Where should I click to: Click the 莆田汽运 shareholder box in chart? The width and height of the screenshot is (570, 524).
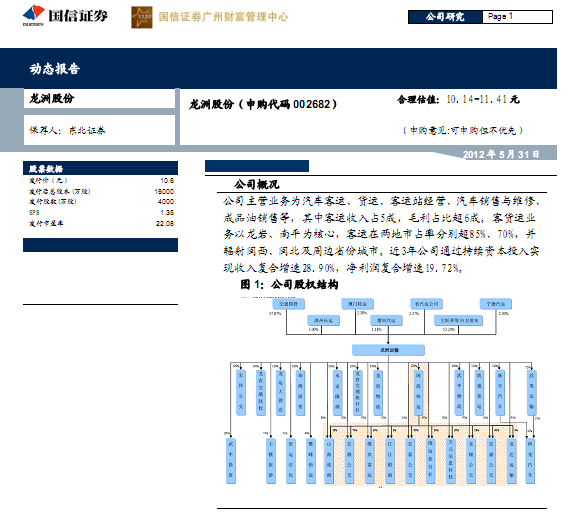386,320
